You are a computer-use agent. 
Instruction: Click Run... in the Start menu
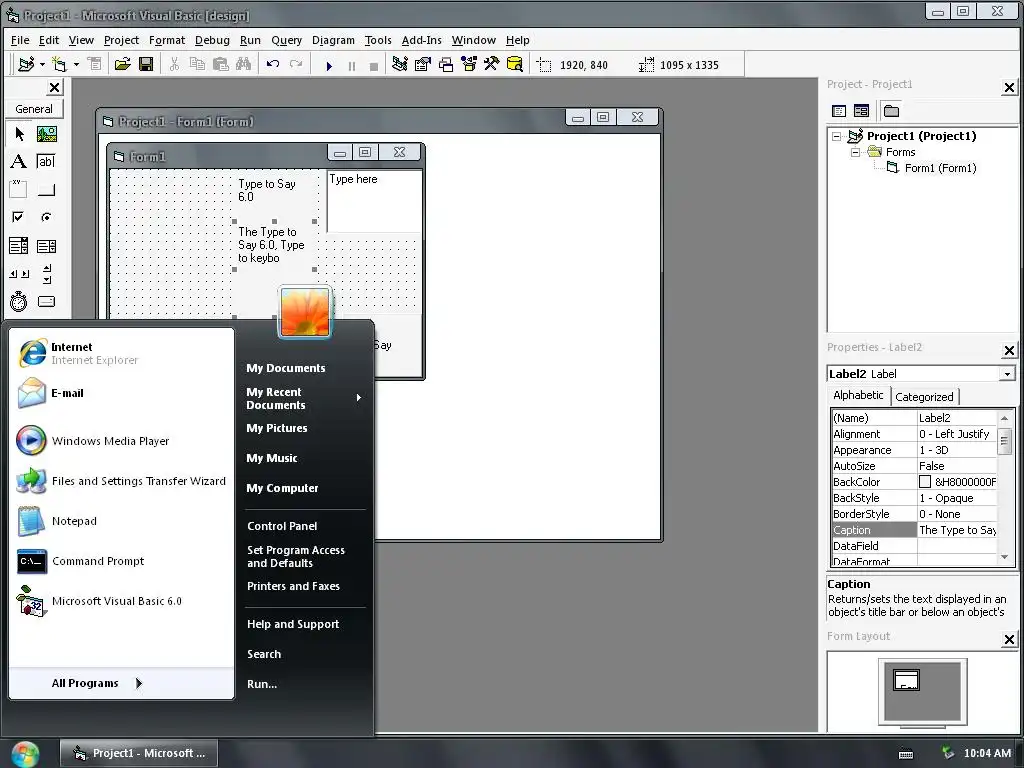(x=262, y=684)
